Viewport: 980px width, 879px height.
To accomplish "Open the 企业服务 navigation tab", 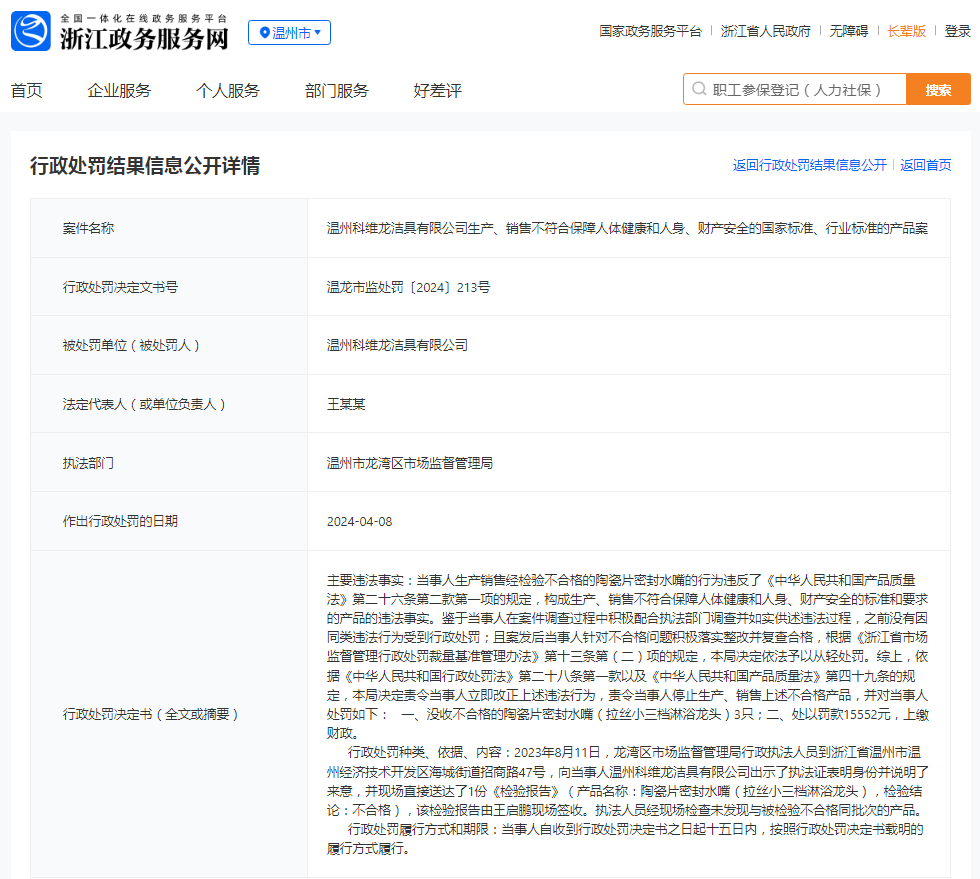I will [x=119, y=91].
